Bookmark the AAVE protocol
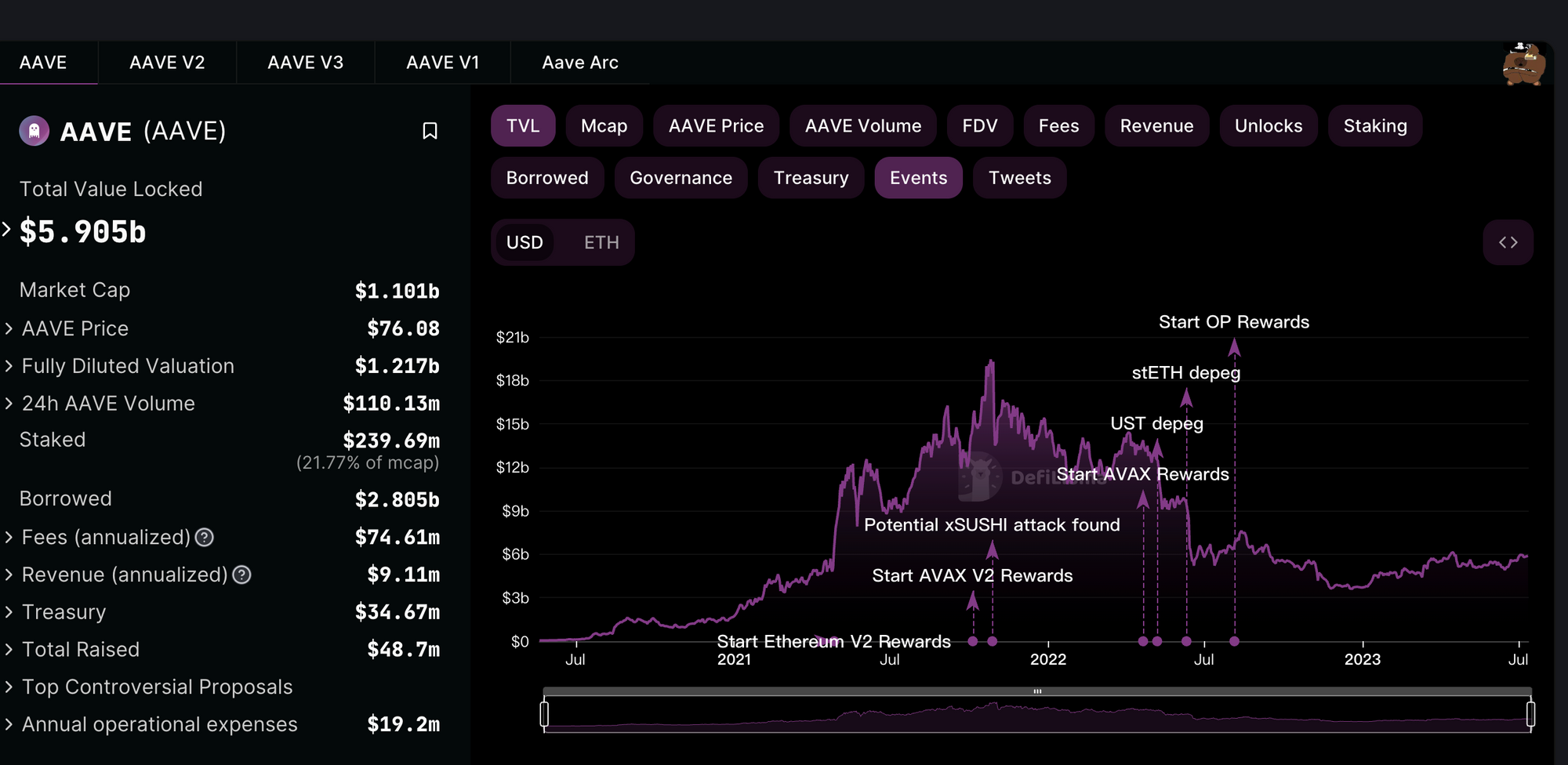 pyautogui.click(x=430, y=131)
